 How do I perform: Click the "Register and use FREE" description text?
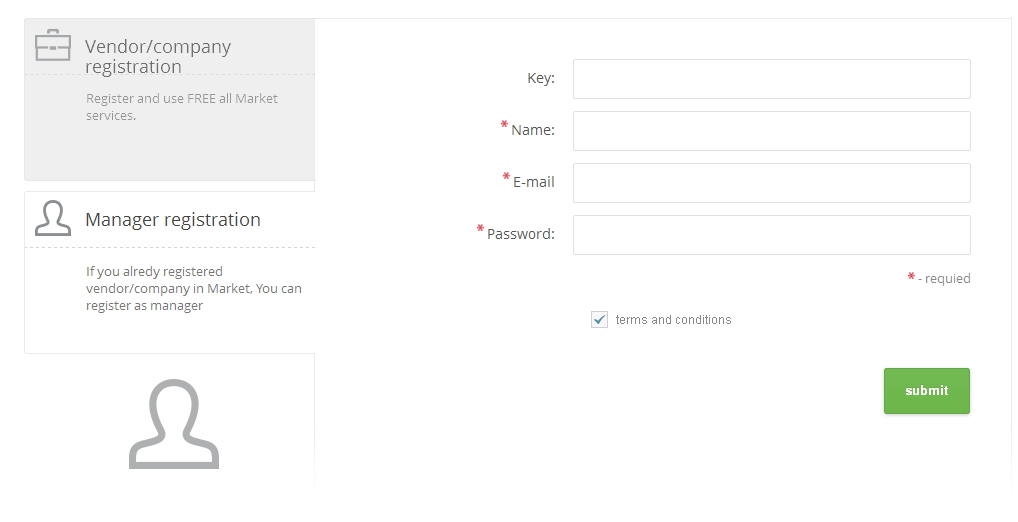(182, 107)
